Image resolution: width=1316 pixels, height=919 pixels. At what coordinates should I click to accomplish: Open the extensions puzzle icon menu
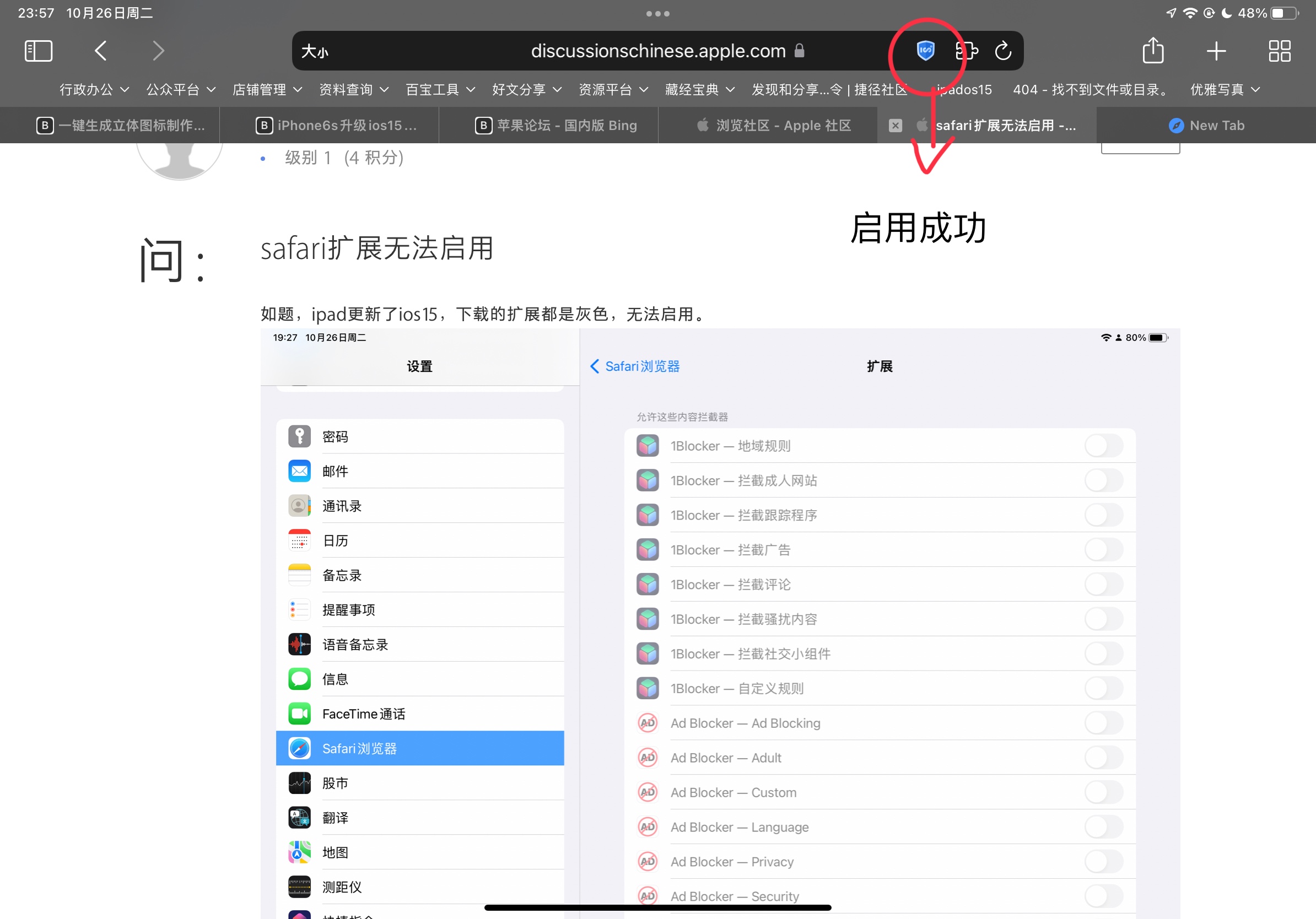click(967, 51)
